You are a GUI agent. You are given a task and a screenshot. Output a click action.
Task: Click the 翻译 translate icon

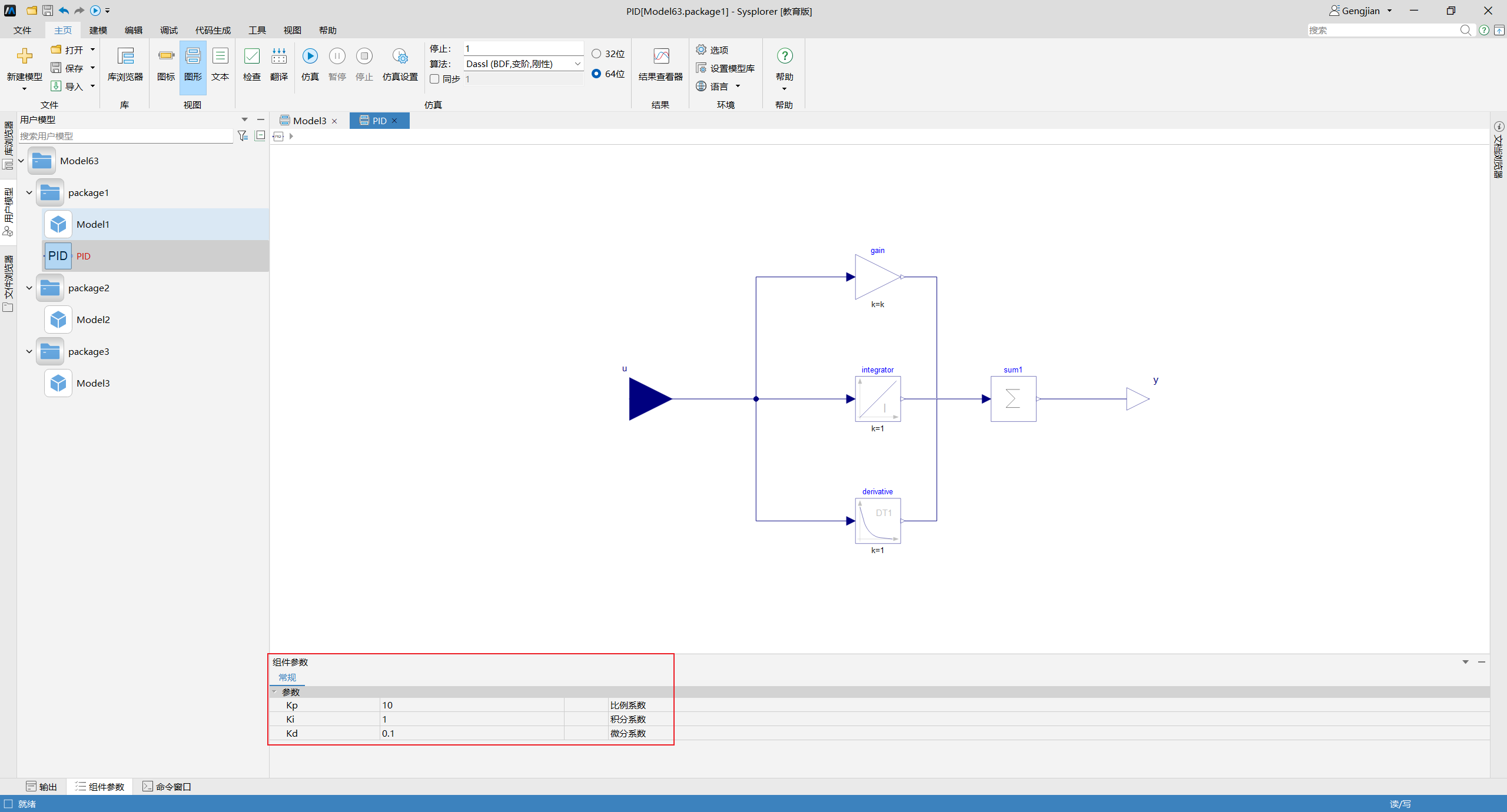coord(279,56)
